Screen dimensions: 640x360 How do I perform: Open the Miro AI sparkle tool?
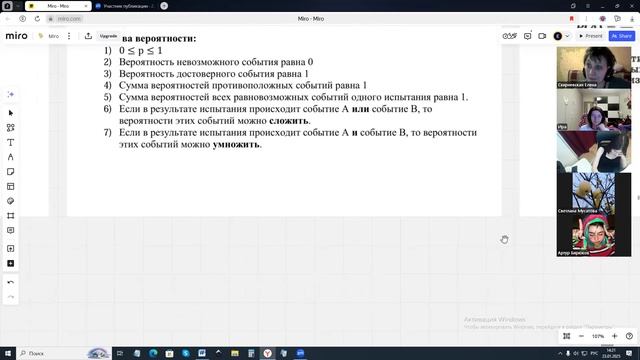point(11,94)
